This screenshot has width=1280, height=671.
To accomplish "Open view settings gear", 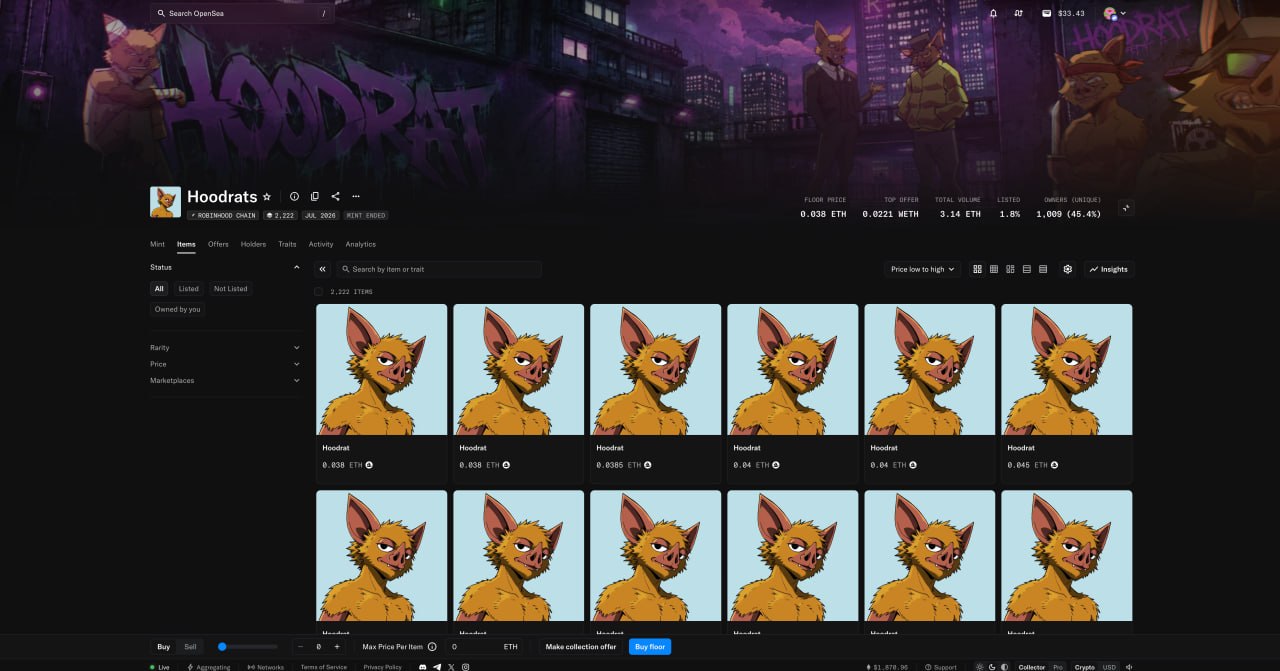I will 1068,269.
